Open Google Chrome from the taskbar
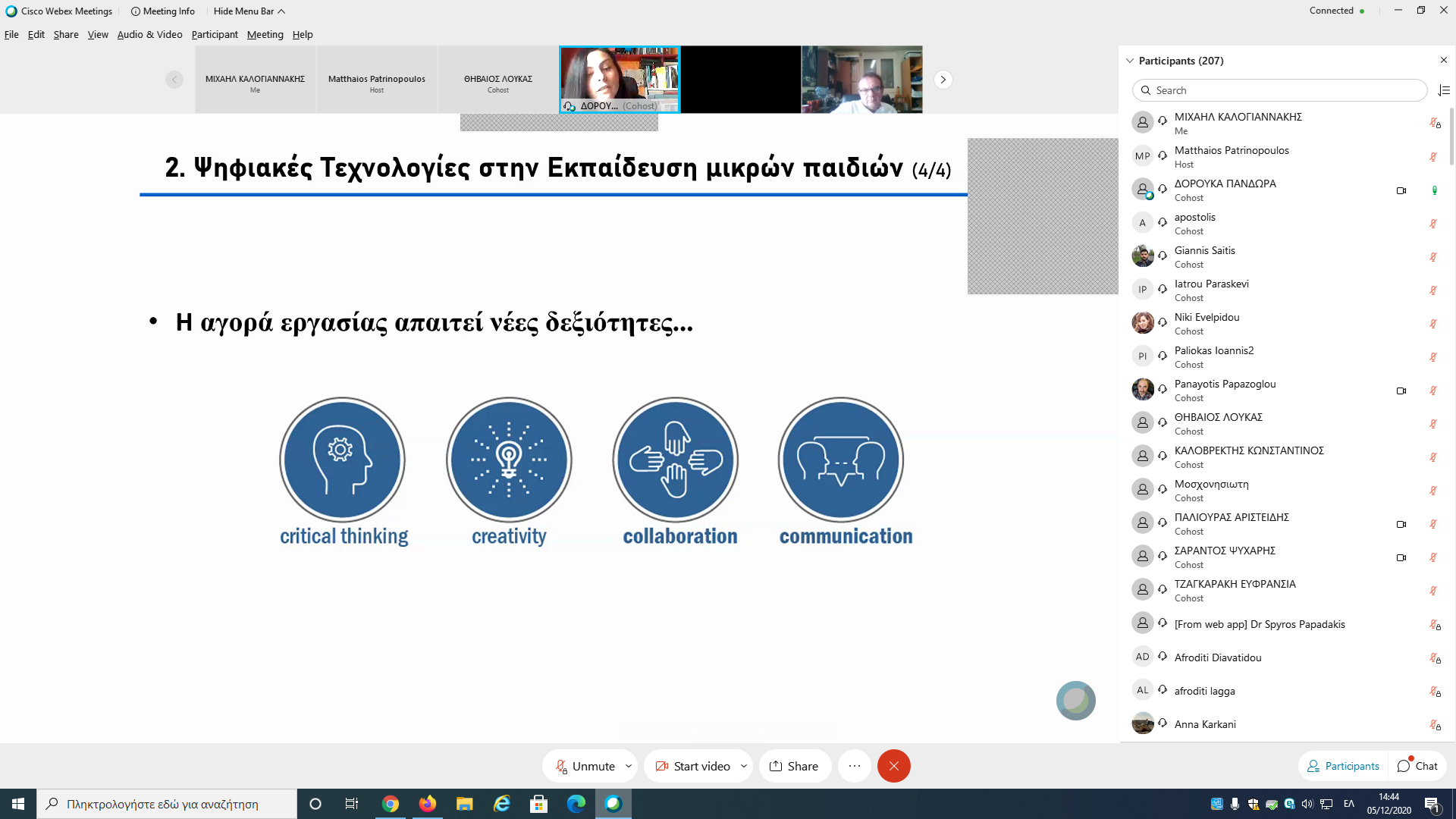 [x=391, y=804]
